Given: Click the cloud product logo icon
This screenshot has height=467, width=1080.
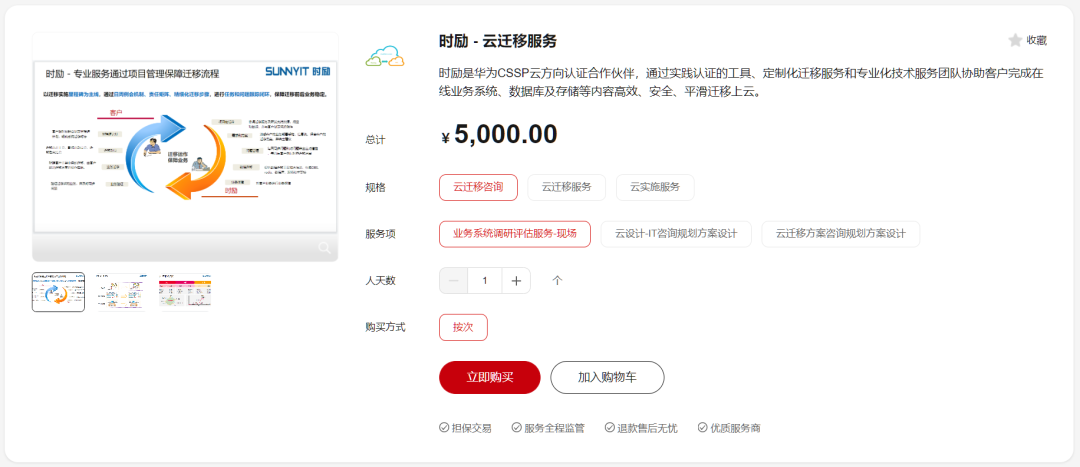Looking at the screenshot, I should coord(385,56).
